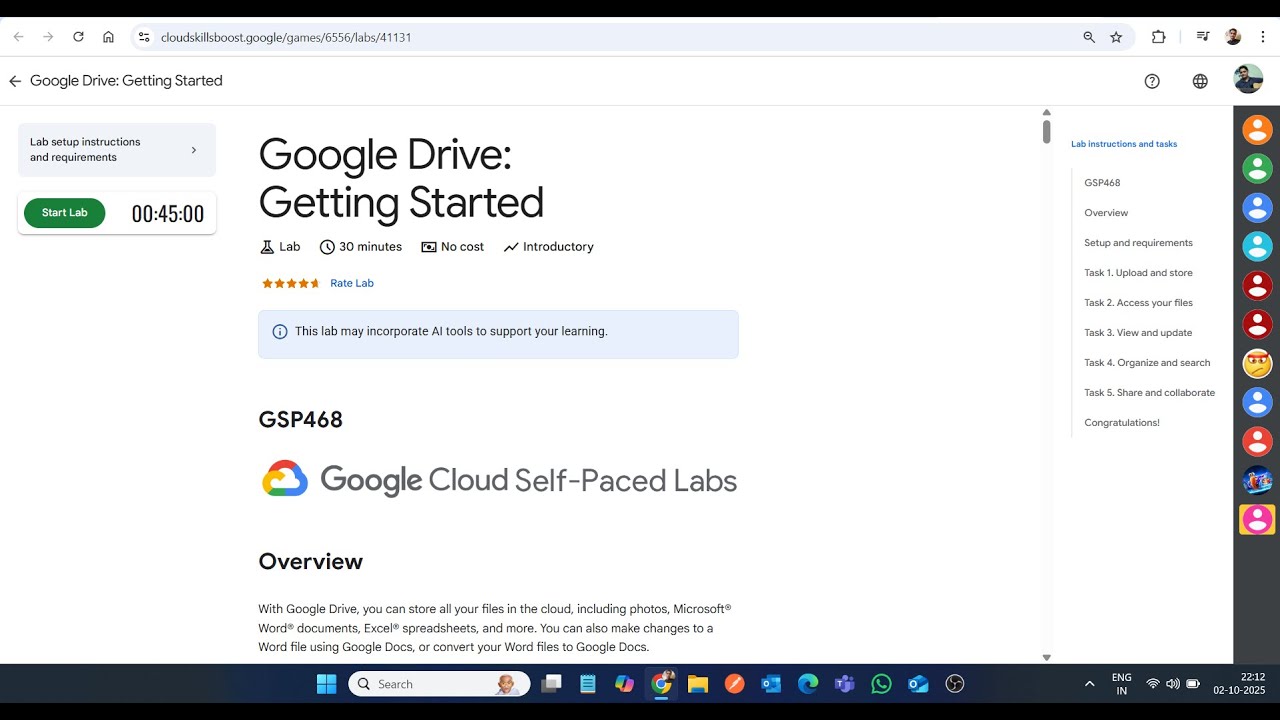Click the page scrollbar down arrow
This screenshot has height=720, width=1280.
pos(1047,657)
